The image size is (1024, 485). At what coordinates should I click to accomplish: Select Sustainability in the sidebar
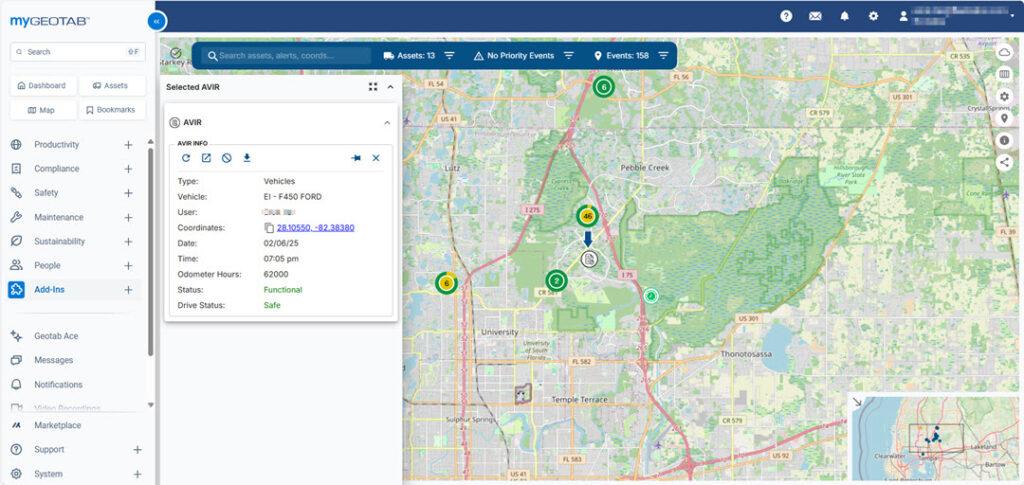[59, 241]
